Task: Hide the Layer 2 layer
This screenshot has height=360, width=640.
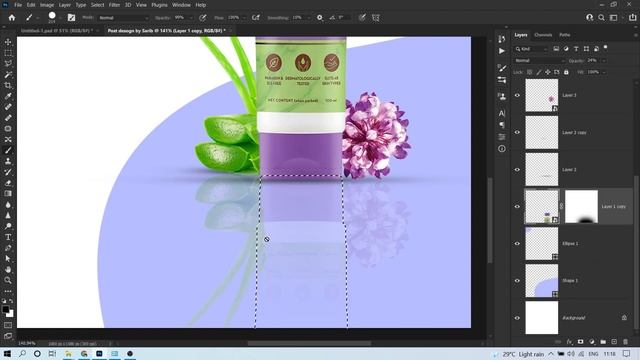Action: tap(517, 169)
